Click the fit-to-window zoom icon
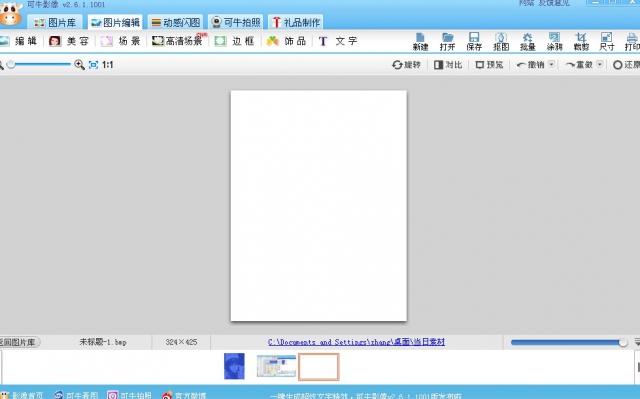The height and width of the screenshot is (399, 640). (93, 64)
